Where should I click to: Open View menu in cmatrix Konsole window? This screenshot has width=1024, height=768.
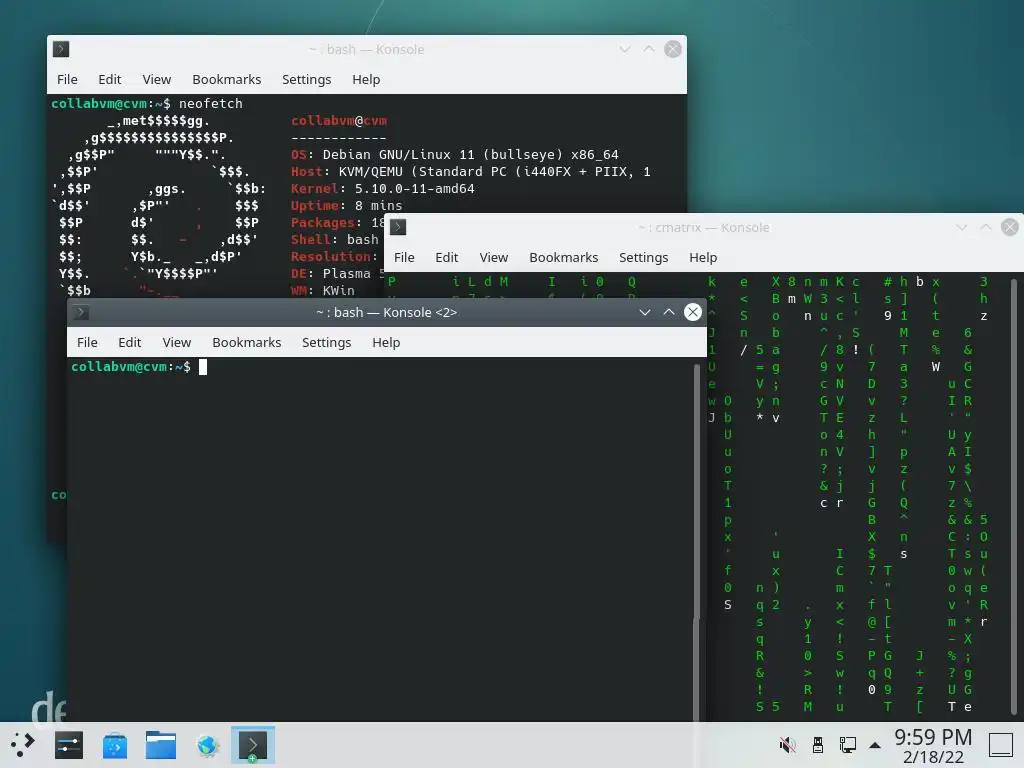(494, 257)
